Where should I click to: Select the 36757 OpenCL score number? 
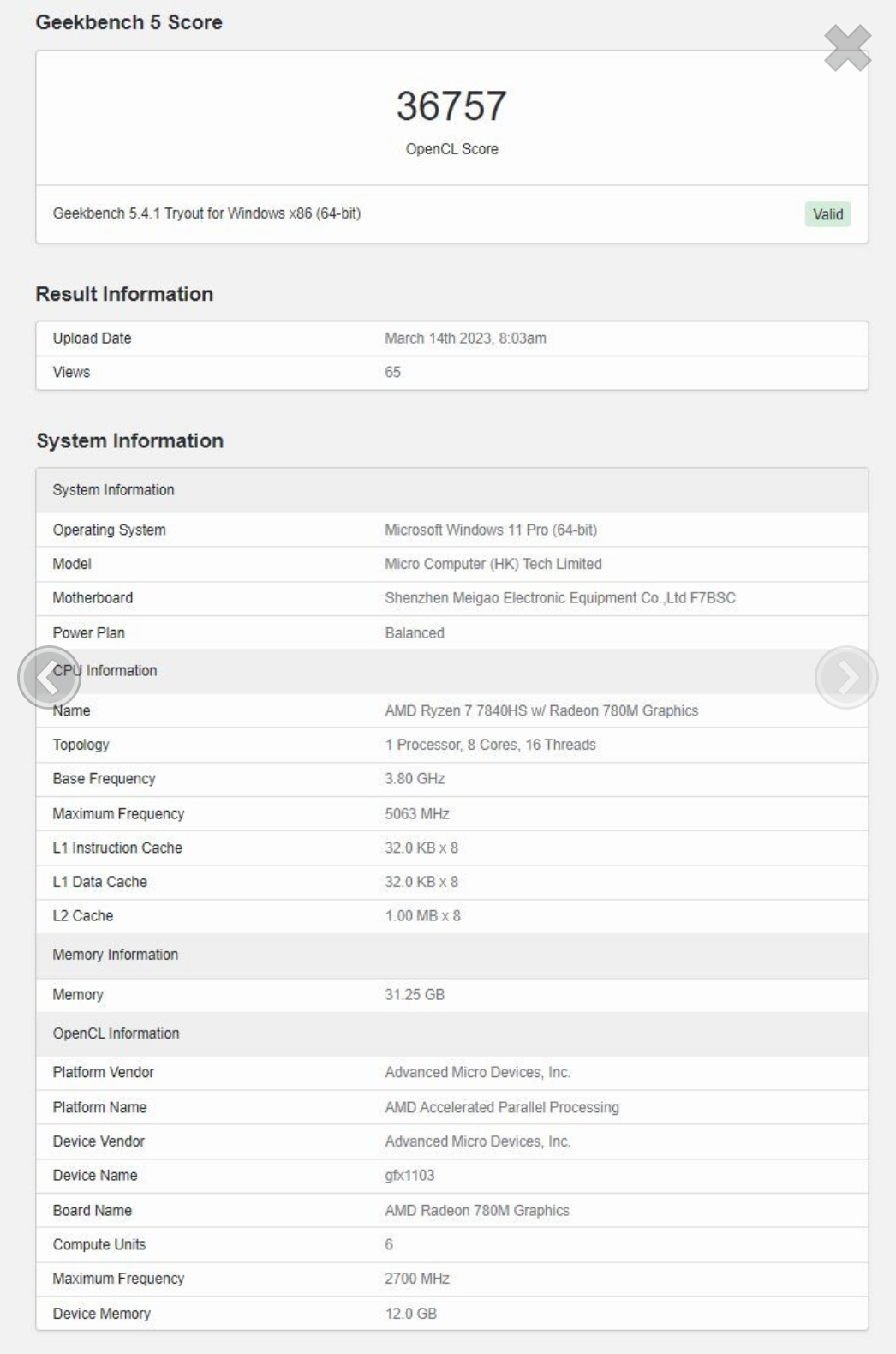(x=451, y=106)
